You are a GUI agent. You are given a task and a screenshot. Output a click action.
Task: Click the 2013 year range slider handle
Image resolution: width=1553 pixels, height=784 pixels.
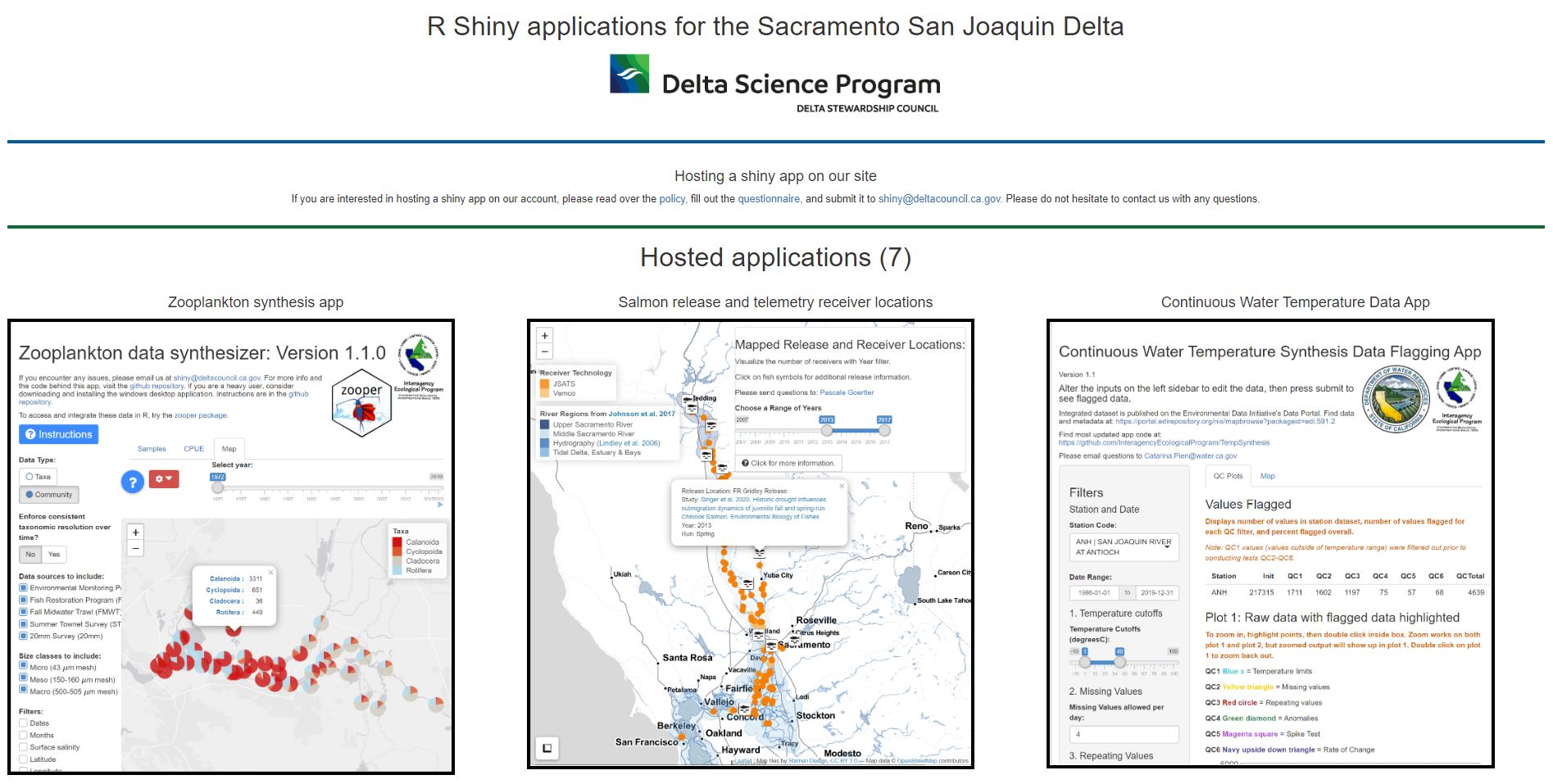coord(827,430)
